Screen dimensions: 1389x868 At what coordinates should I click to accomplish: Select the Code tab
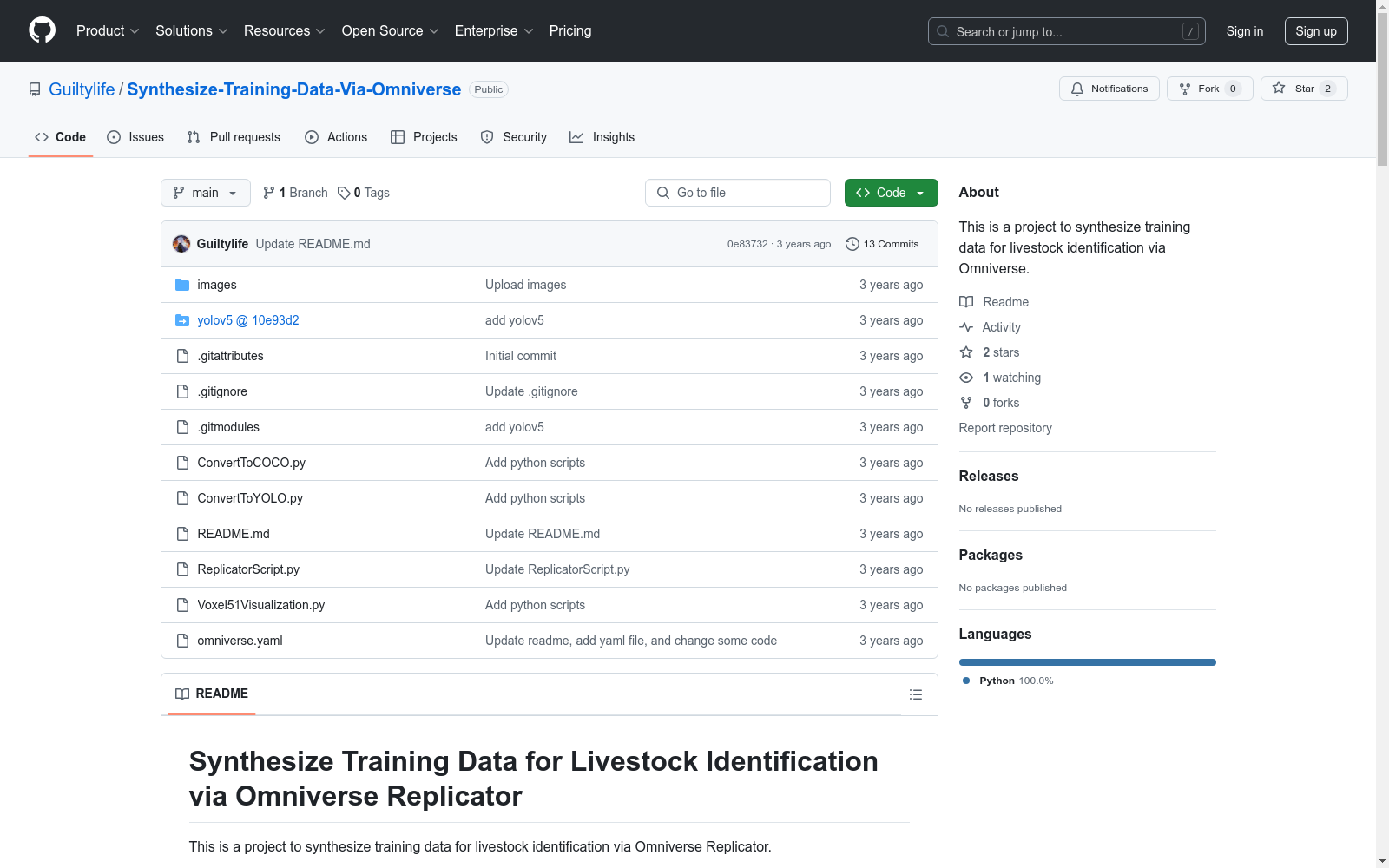coord(61,137)
